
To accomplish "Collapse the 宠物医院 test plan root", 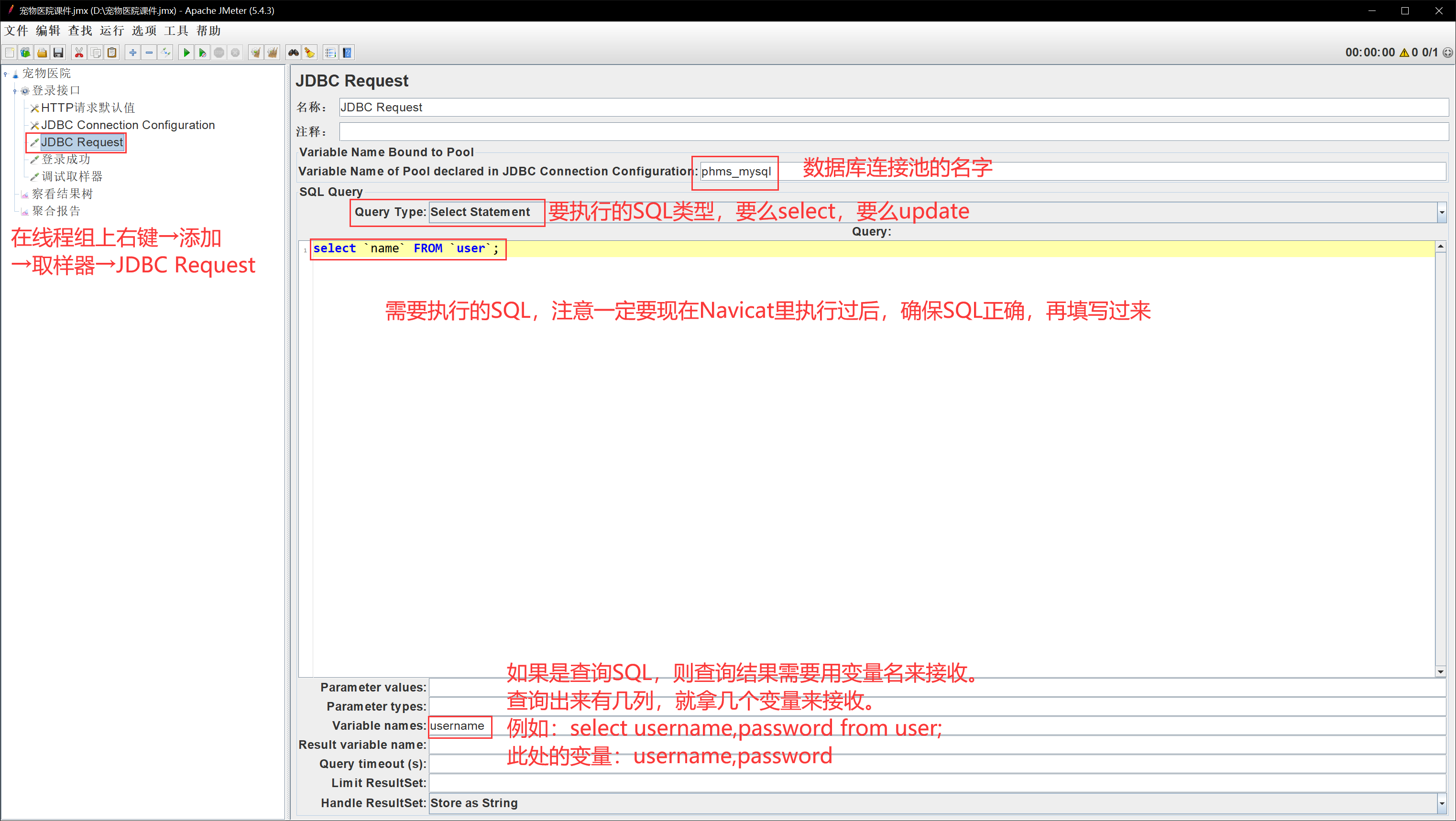I will coord(6,74).
